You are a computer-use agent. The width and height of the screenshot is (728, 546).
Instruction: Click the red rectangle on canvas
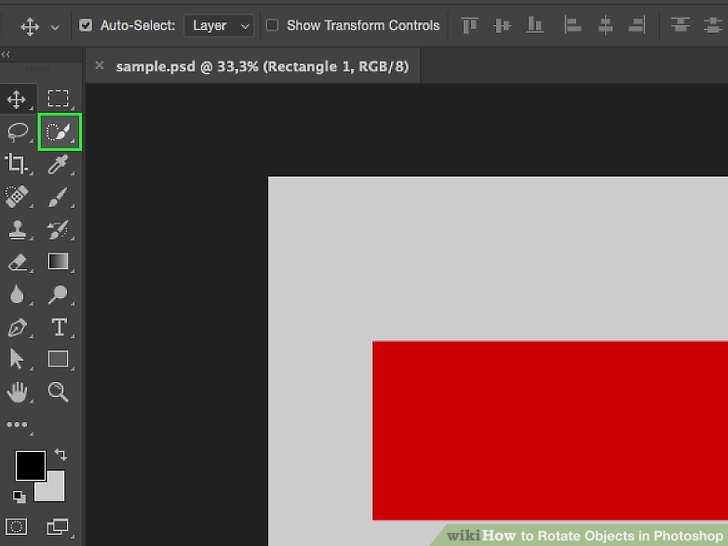[x=550, y=430]
